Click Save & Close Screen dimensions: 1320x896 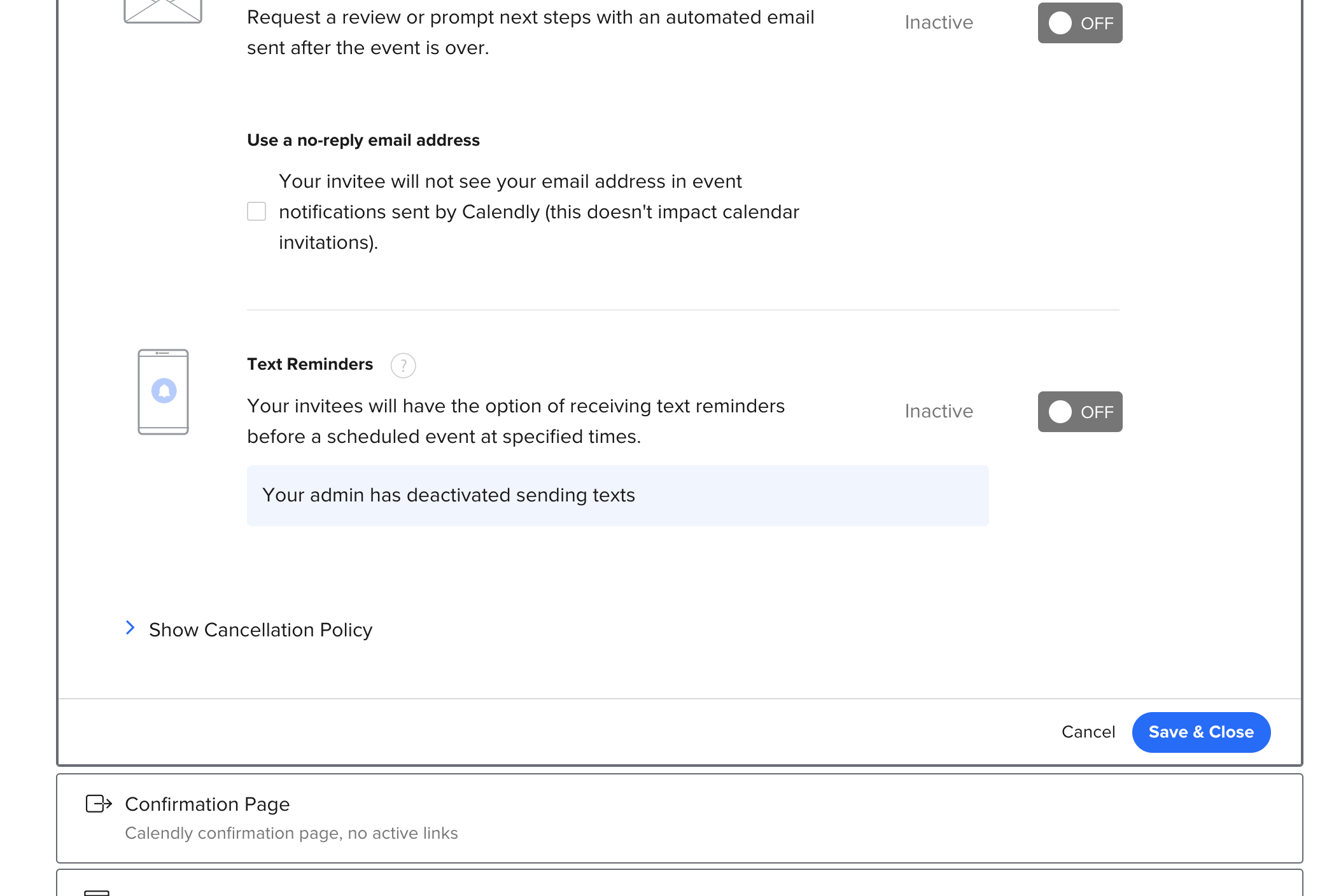point(1200,732)
